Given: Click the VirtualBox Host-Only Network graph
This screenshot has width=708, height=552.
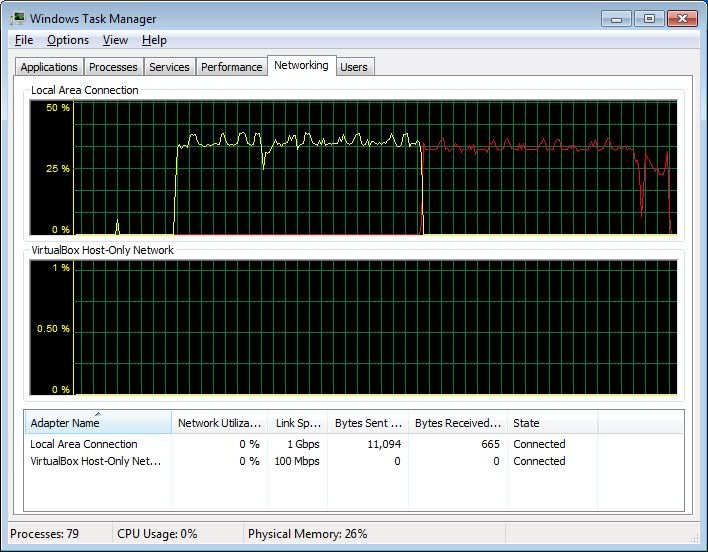Looking at the screenshot, I should pos(354,328).
